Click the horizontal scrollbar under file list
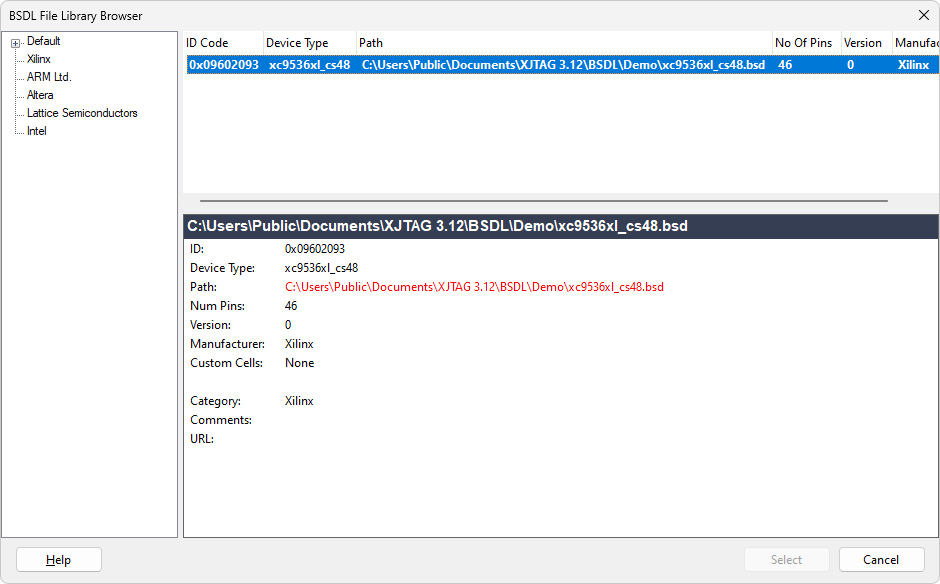This screenshot has height=584, width=940. coord(543,201)
